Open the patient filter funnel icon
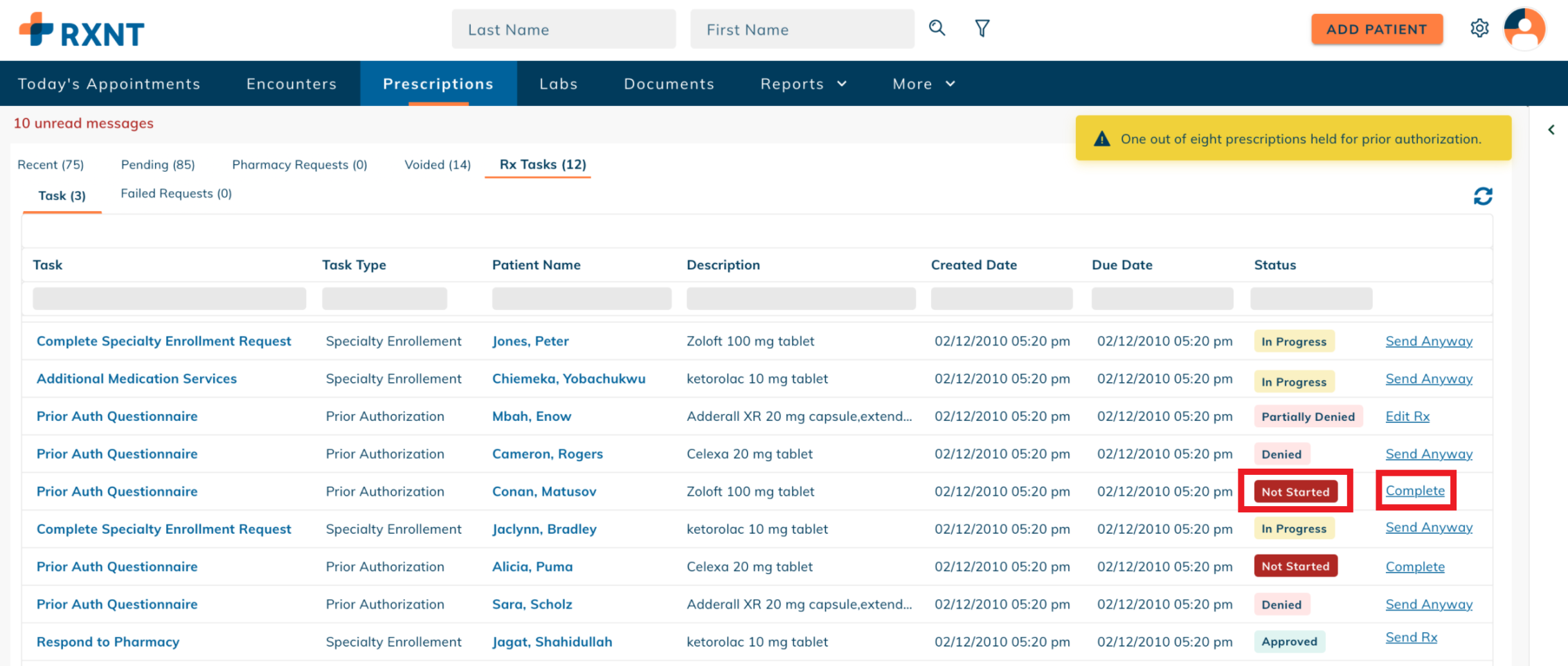 [x=982, y=28]
